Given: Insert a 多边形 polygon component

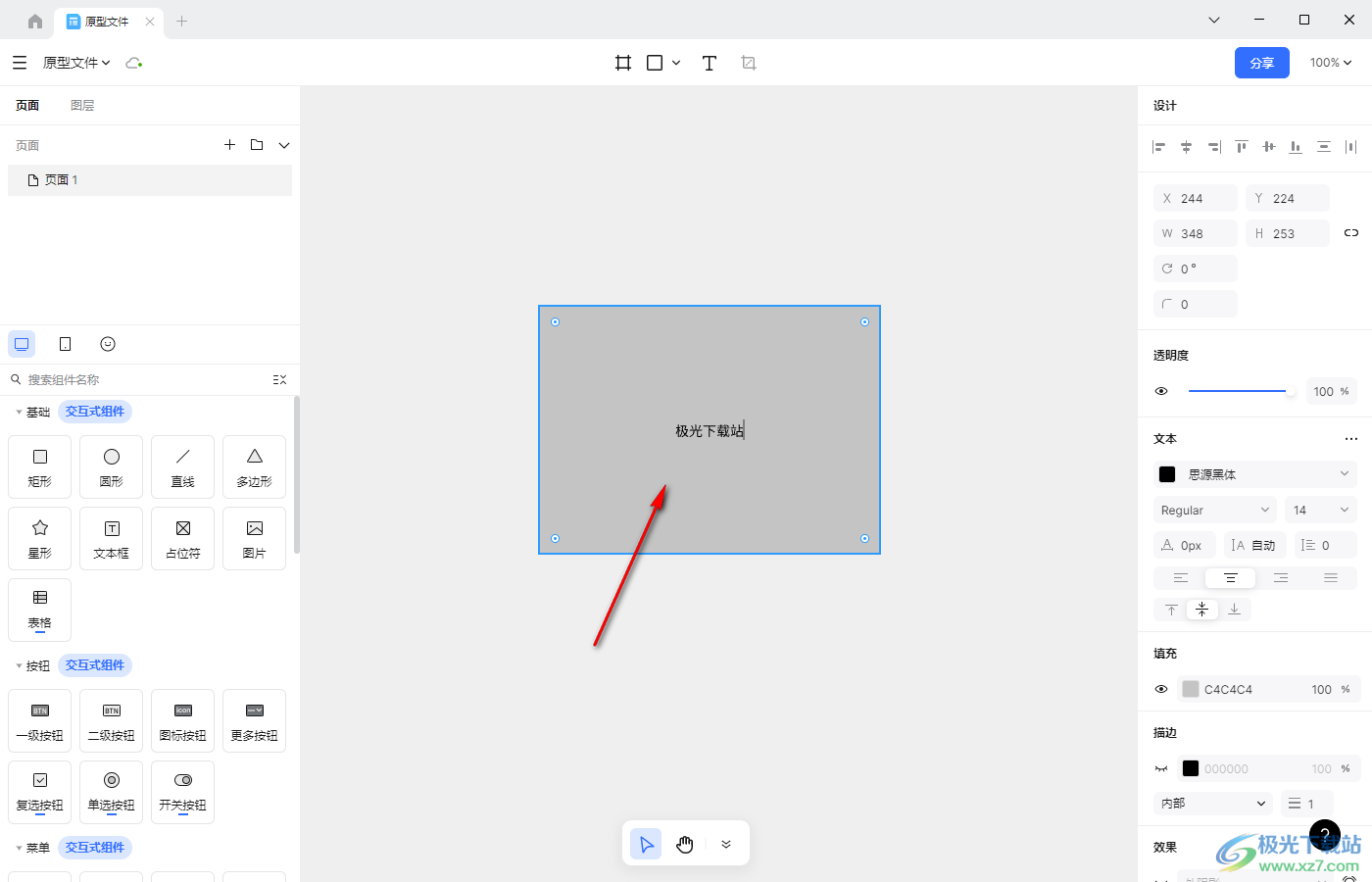Looking at the screenshot, I should coord(255,466).
